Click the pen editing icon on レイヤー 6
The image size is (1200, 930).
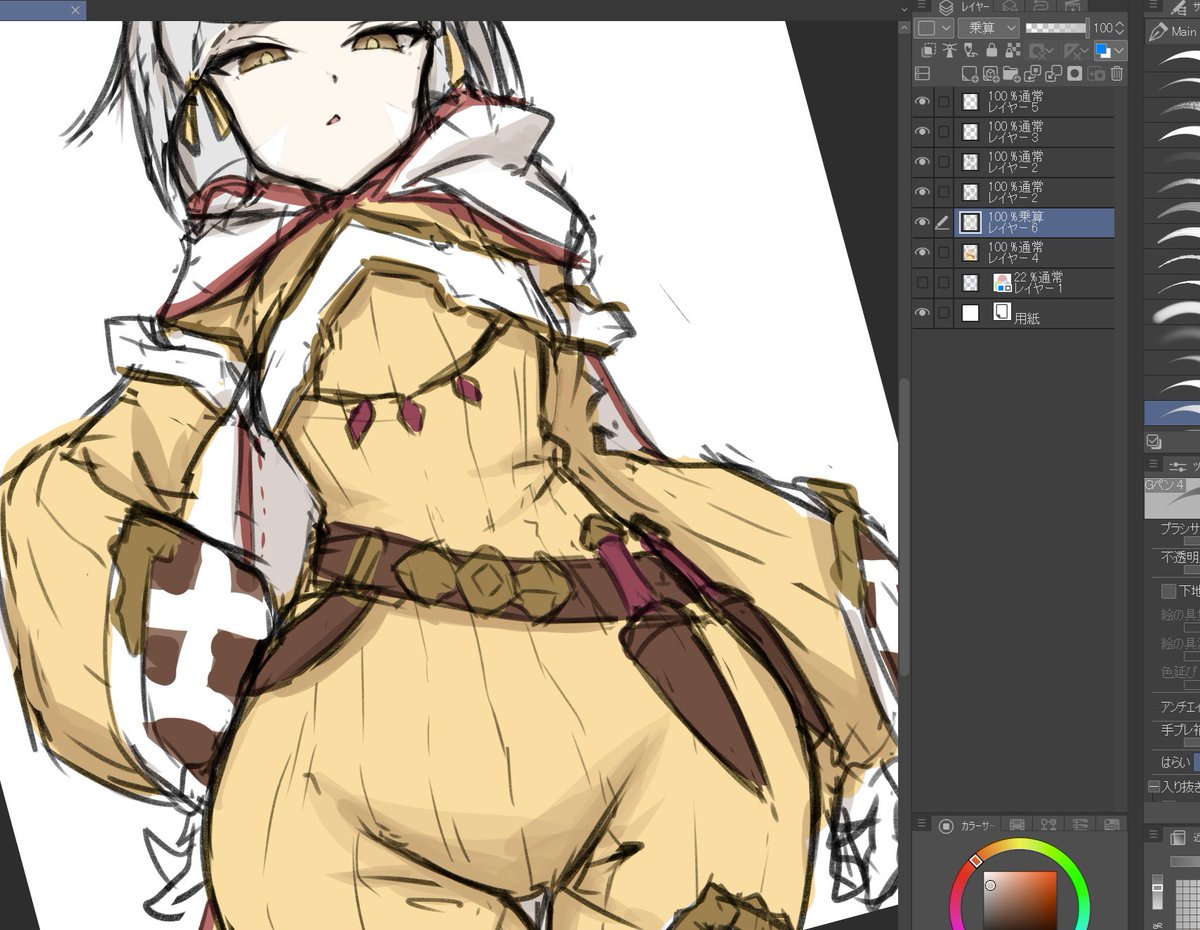[942, 223]
